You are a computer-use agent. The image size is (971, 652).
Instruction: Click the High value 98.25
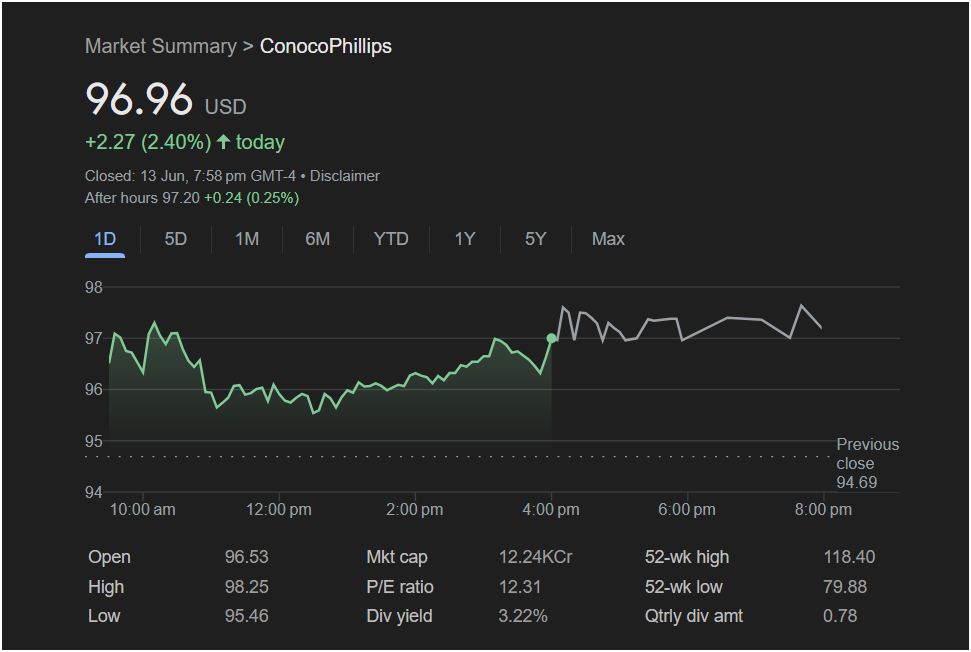point(246,586)
